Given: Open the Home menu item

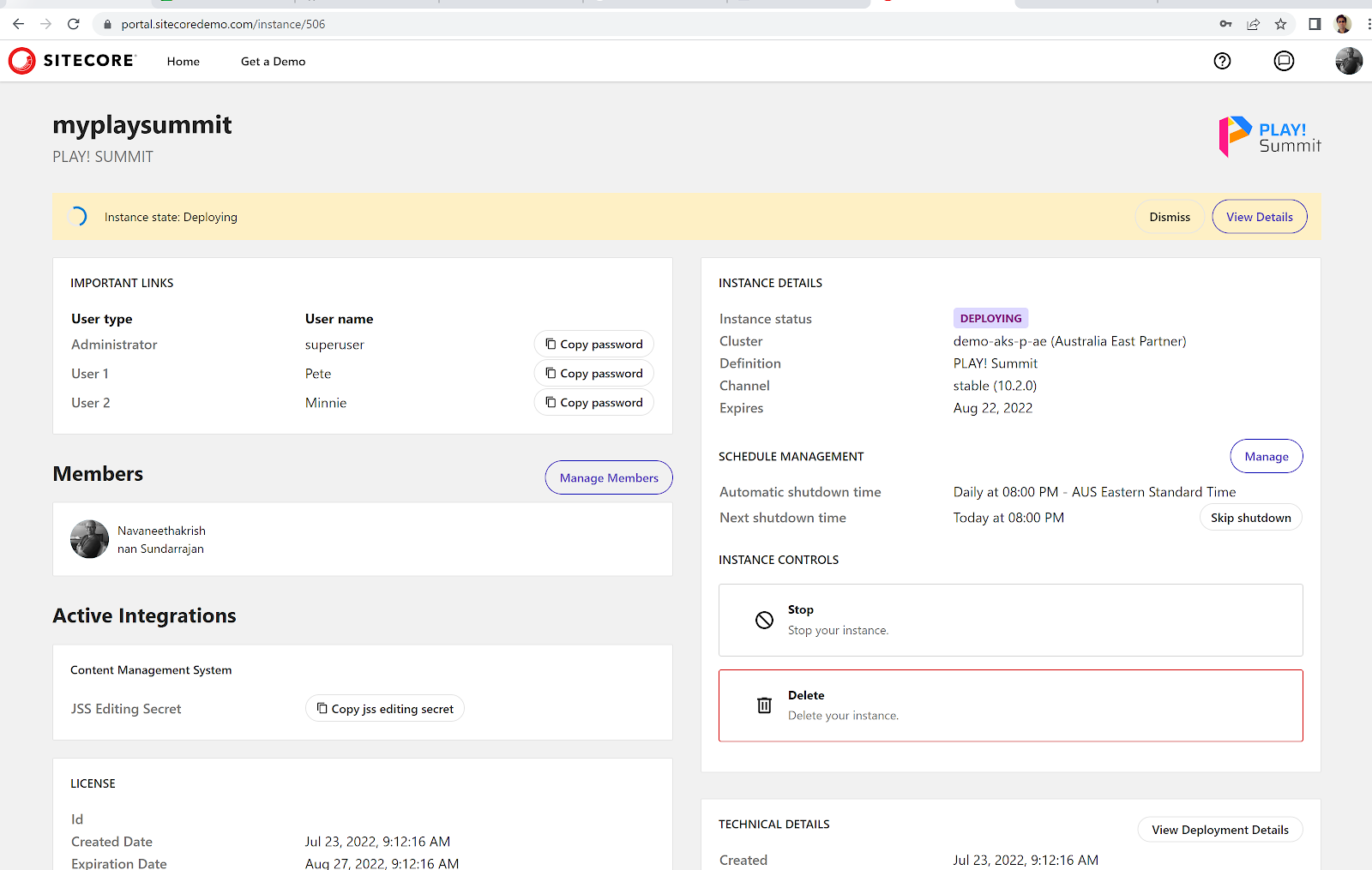Looking at the screenshot, I should point(184,61).
